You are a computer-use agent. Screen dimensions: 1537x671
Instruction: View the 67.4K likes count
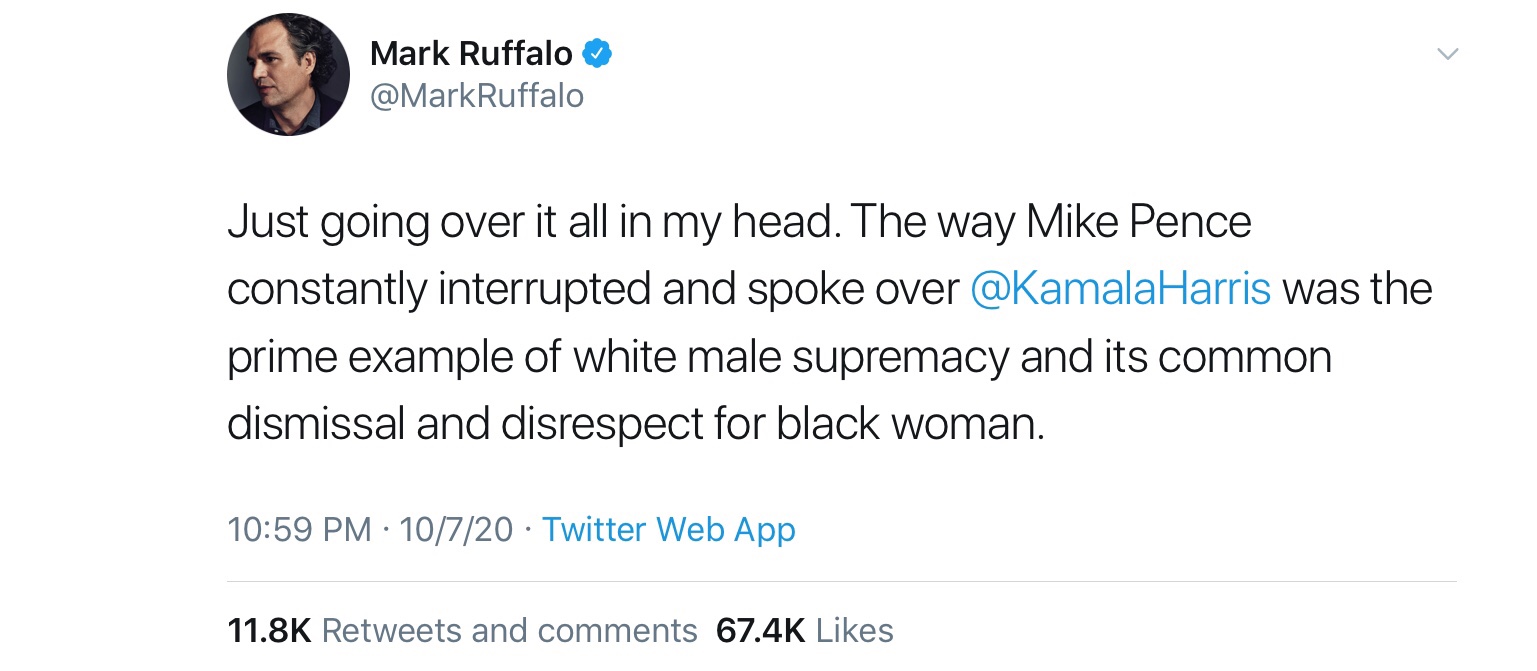point(760,631)
